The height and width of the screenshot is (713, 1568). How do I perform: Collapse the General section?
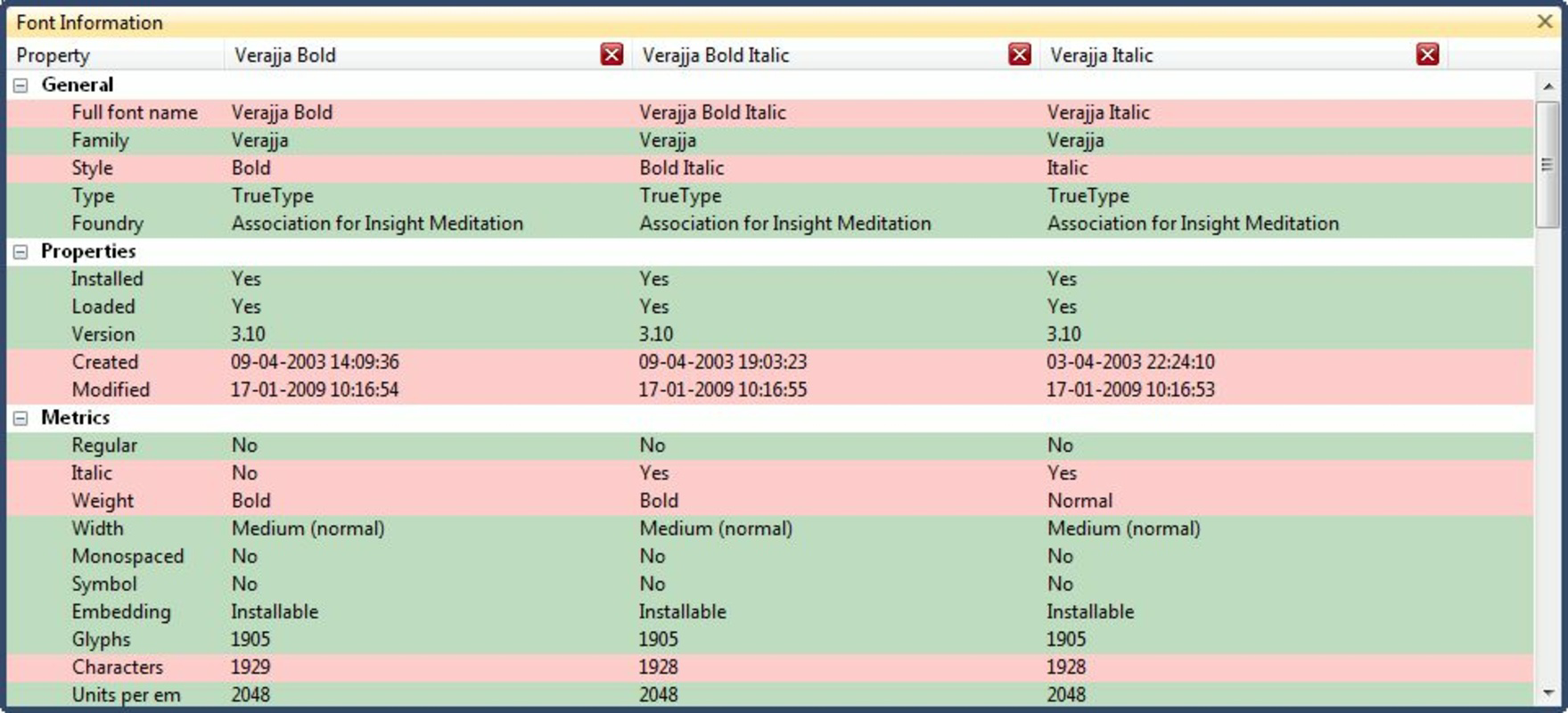click(x=21, y=86)
